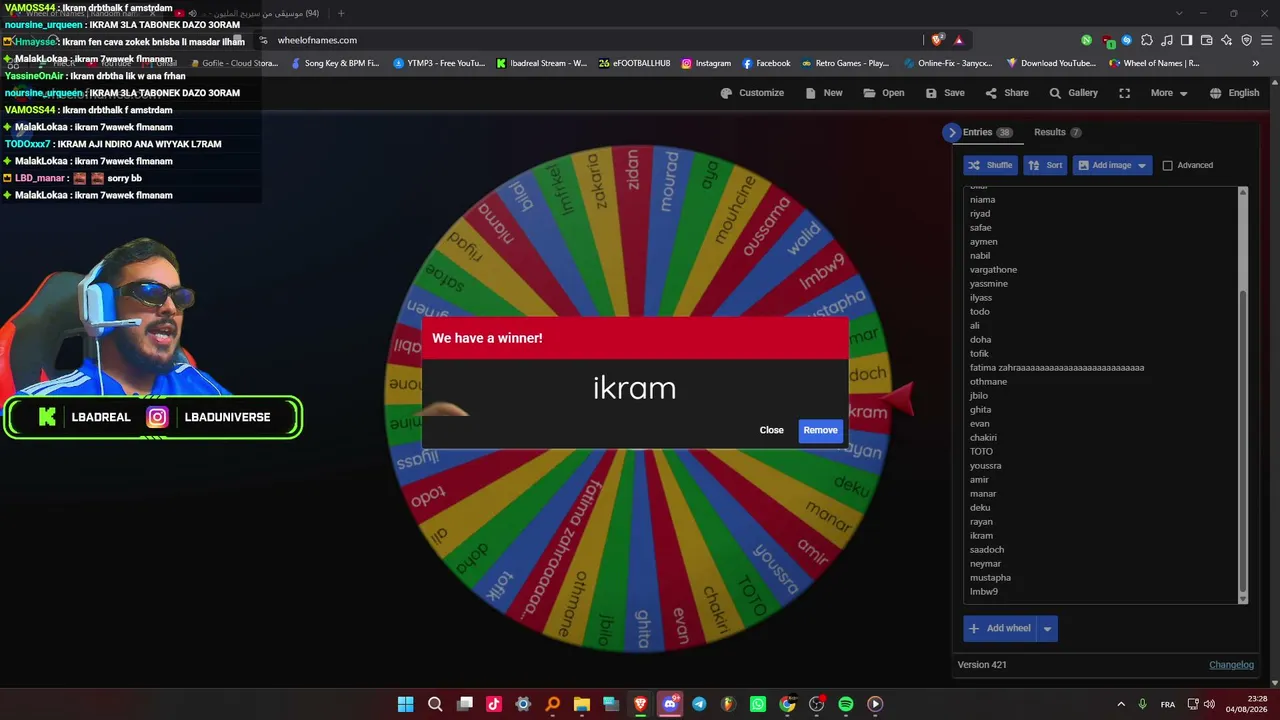Image resolution: width=1280 pixels, height=720 pixels.
Task: Open the Customize wheel settings
Action: point(752,93)
